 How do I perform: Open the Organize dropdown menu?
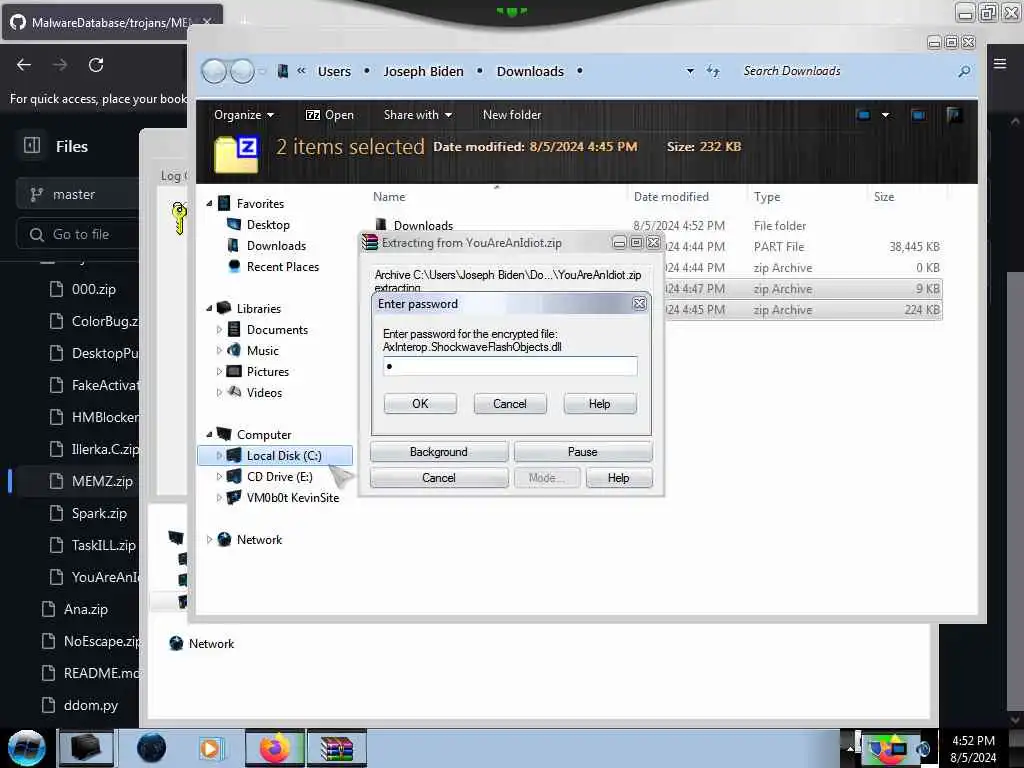click(244, 115)
